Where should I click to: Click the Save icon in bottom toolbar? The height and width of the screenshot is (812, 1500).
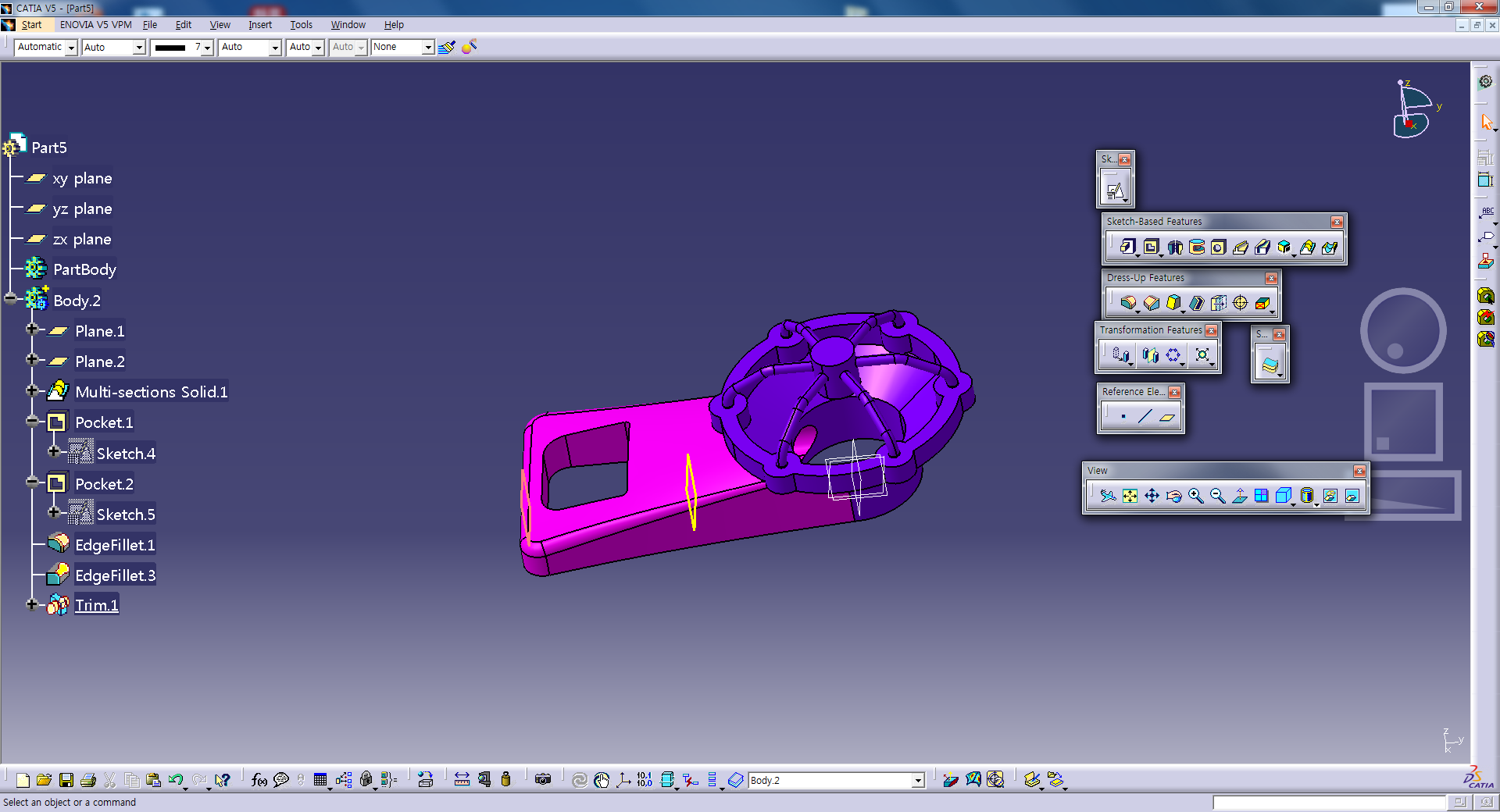pyautogui.click(x=66, y=780)
